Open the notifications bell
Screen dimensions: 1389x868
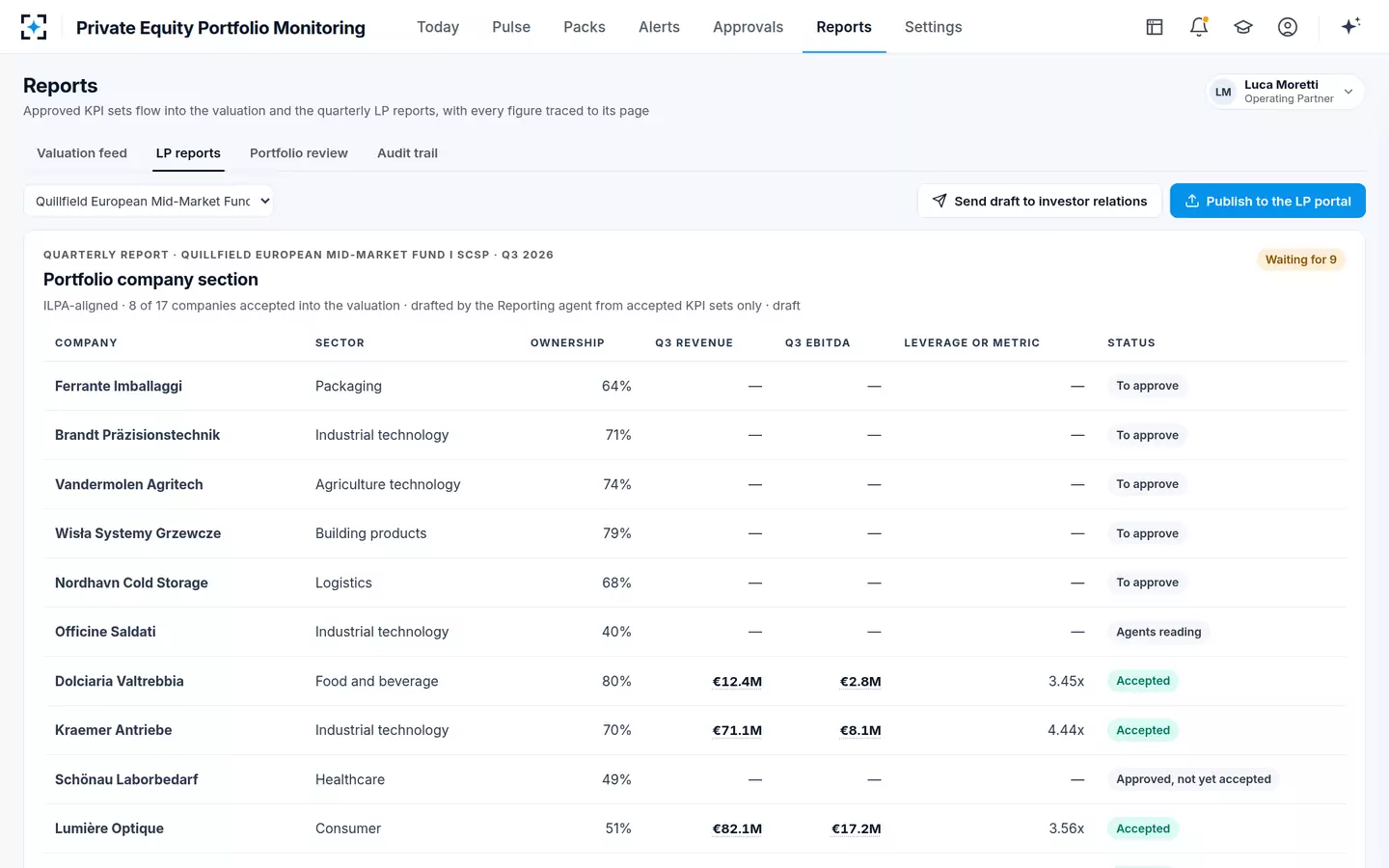tap(1199, 27)
